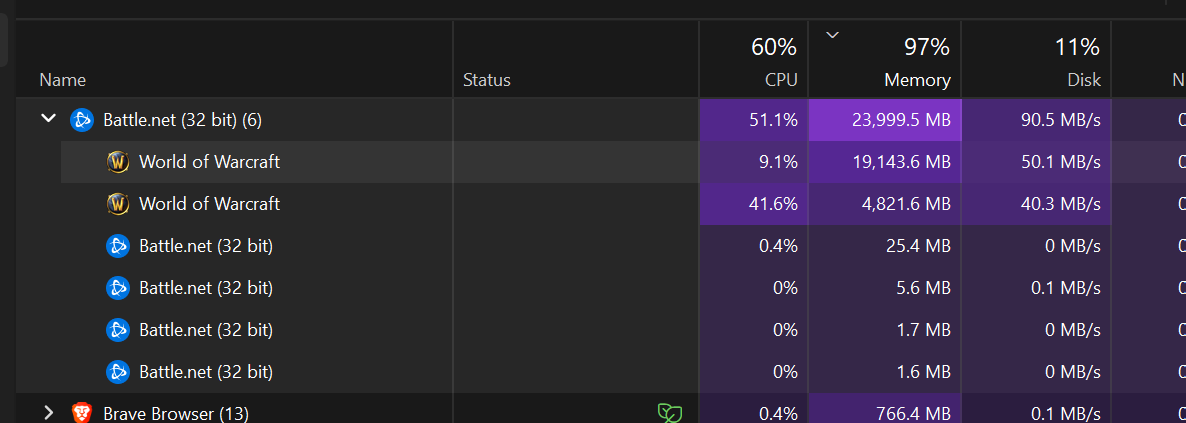
Task: Click the first World of Warcraft icon
Action: point(118,162)
